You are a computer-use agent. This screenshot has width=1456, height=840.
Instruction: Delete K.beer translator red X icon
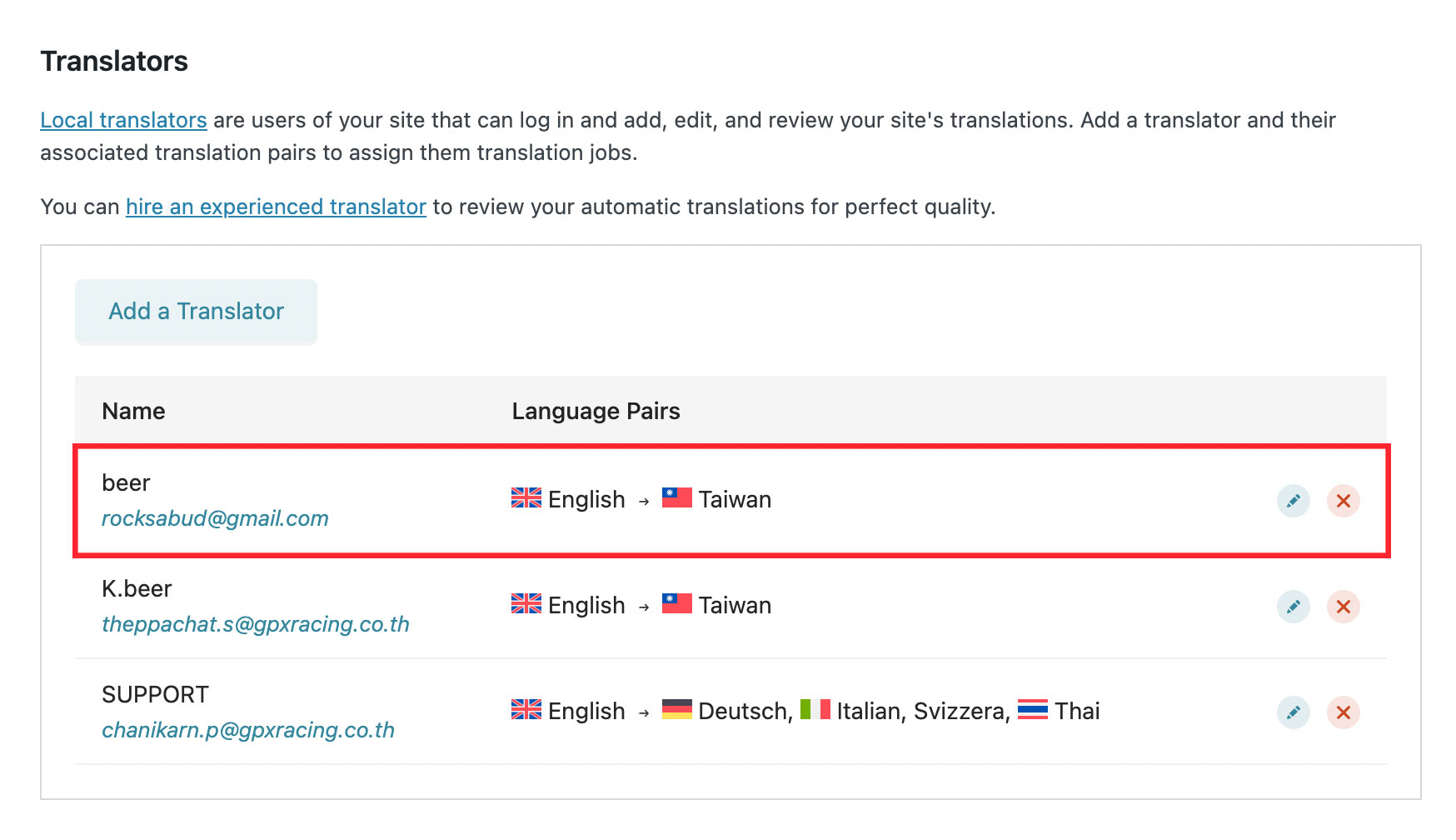click(x=1343, y=607)
